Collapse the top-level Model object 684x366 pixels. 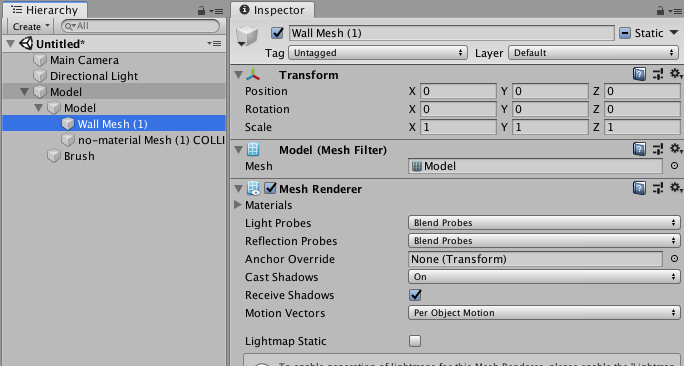coord(24,92)
